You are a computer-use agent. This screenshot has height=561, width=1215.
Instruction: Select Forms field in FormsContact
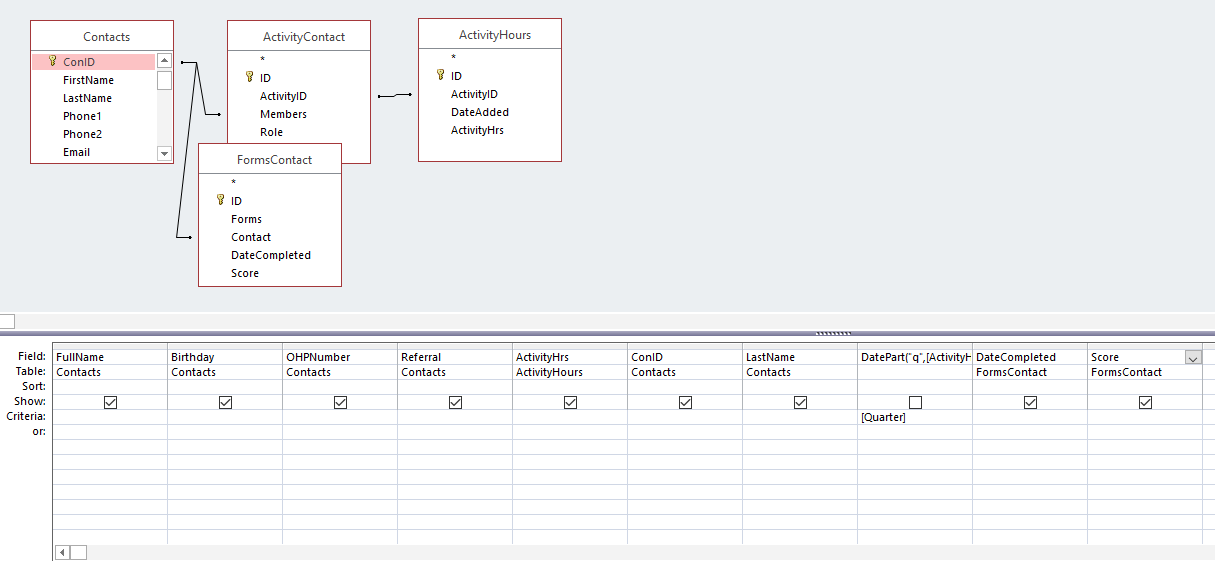(246, 219)
